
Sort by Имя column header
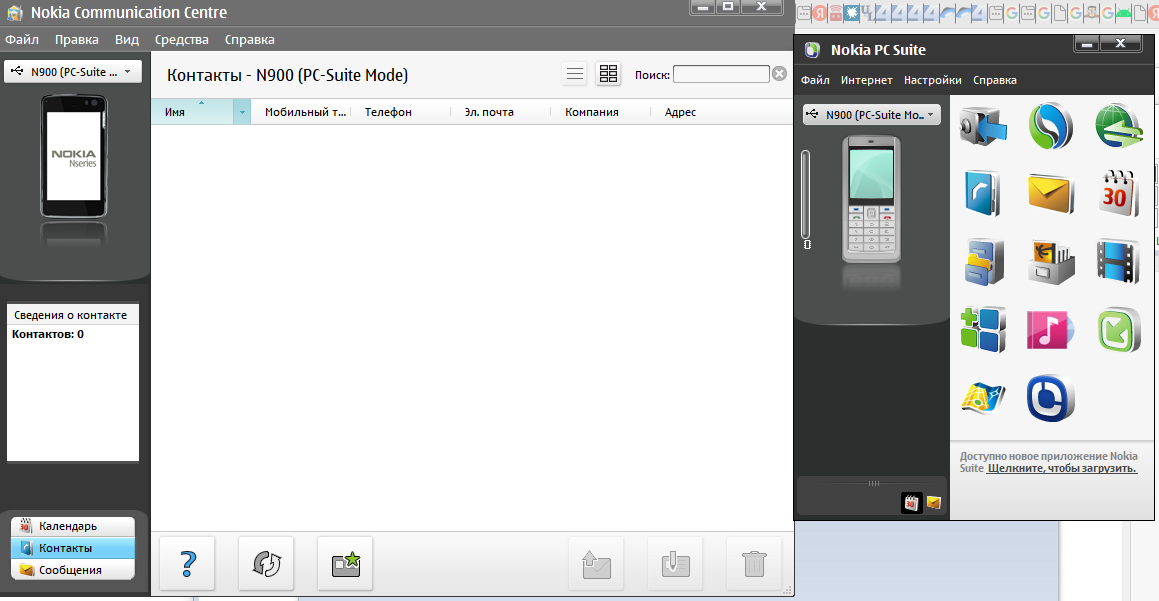tap(192, 112)
